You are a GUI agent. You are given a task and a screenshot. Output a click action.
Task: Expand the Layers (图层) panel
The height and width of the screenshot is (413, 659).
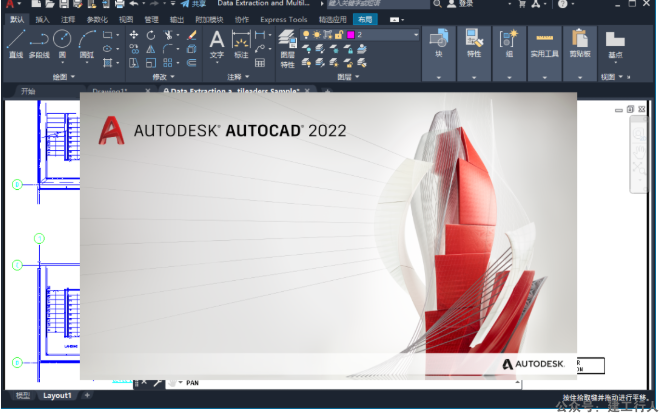[x=348, y=76]
